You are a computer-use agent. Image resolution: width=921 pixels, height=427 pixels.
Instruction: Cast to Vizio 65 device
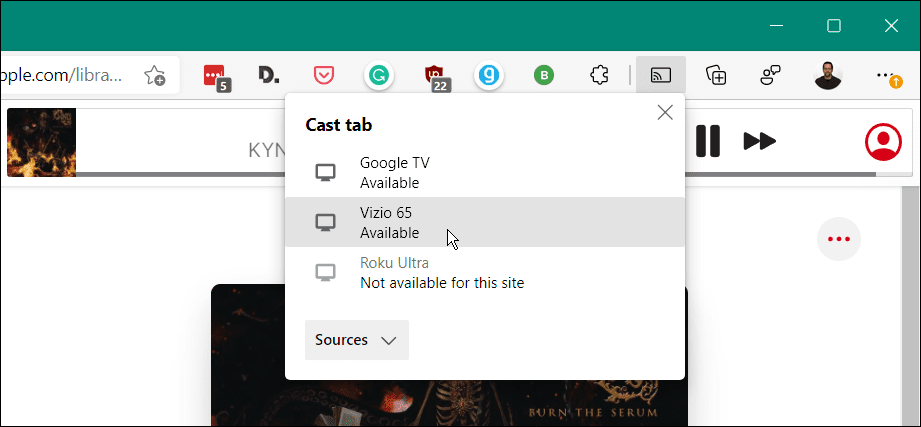[x=485, y=222]
